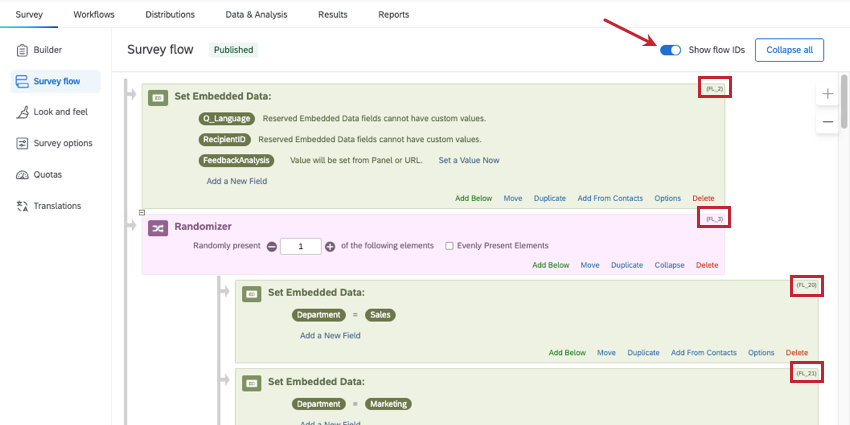Open the Results tab
Image resolution: width=850 pixels, height=425 pixels.
click(332, 15)
